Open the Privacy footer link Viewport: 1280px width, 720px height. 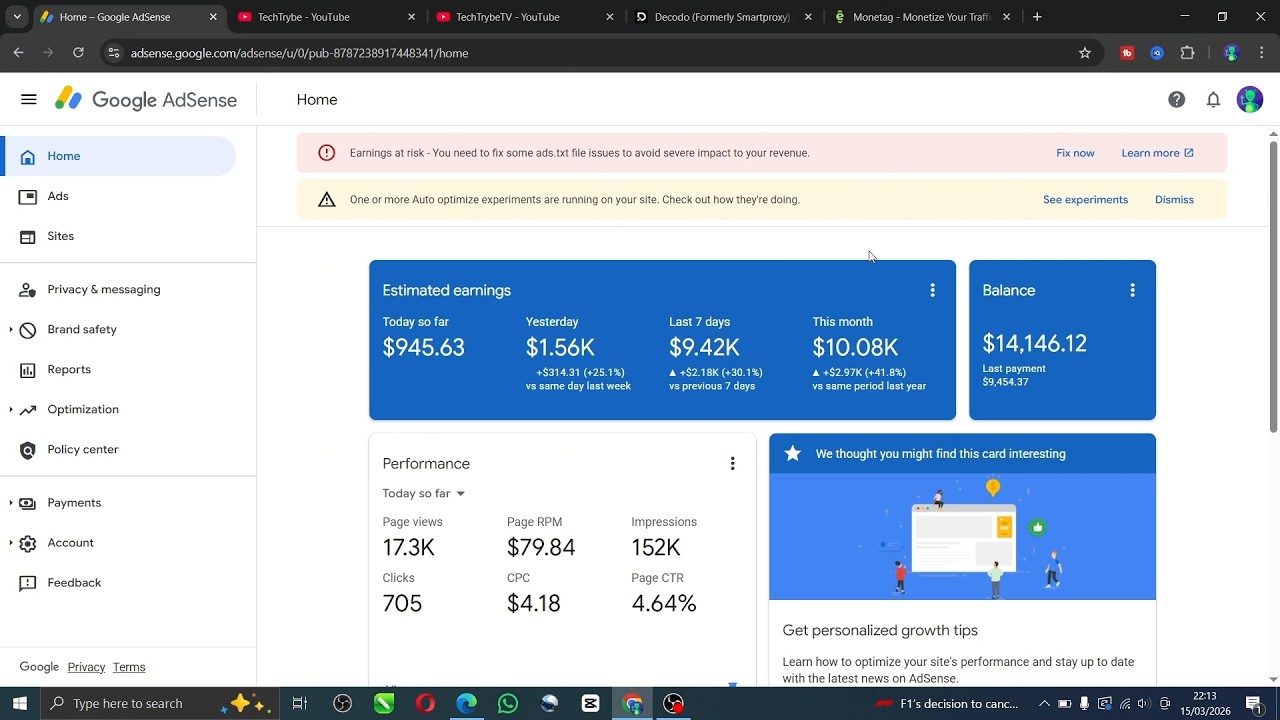click(86, 667)
